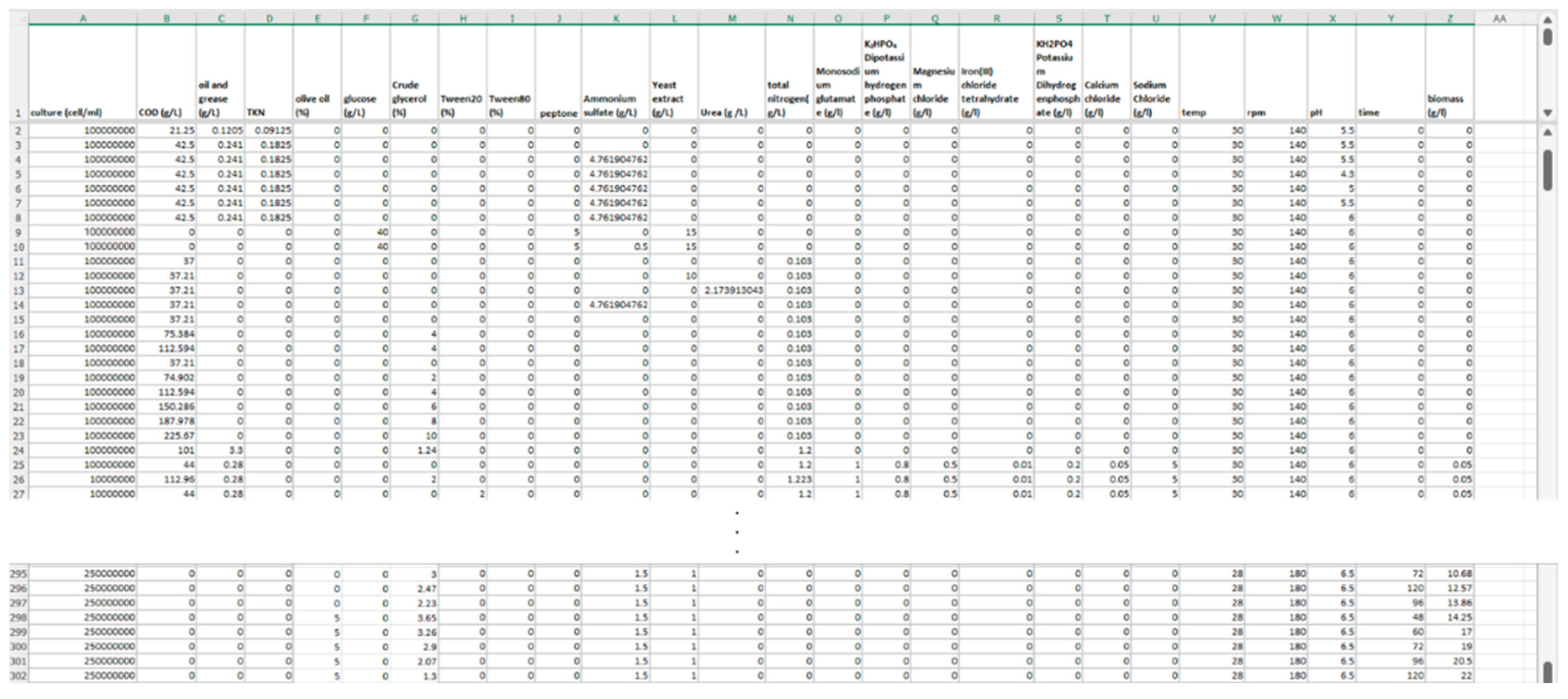Select row 13 header
The width and height of the screenshot is (1568, 699).
tap(18, 291)
